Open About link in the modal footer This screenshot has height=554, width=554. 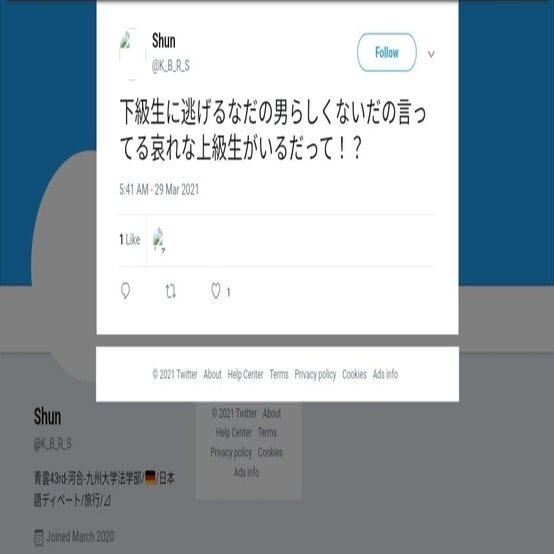tap(212, 374)
